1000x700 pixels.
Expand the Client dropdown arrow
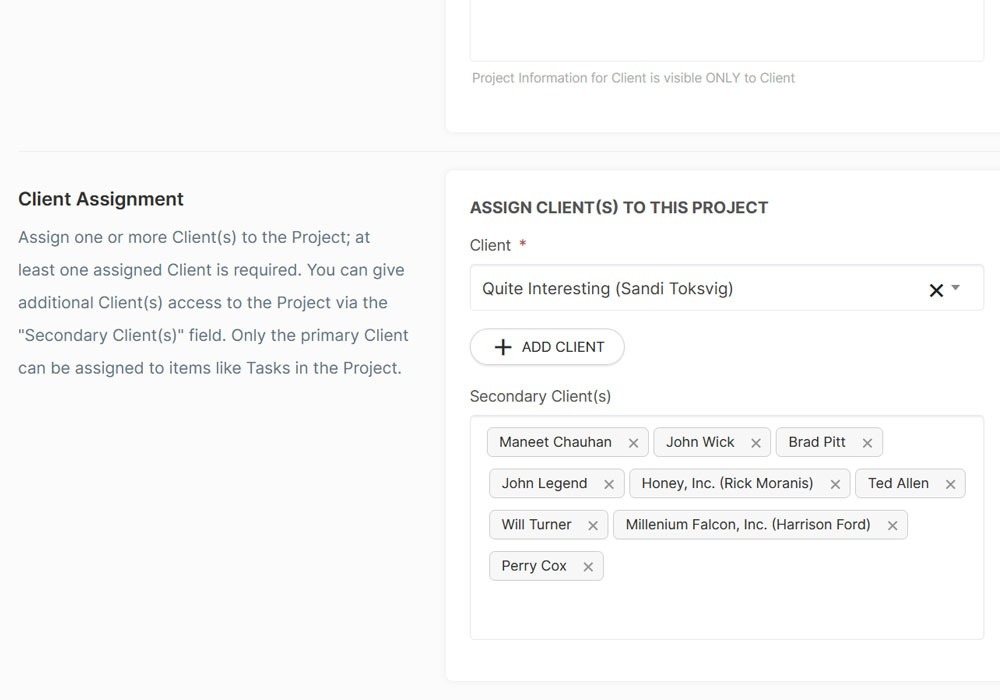tap(956, 288)
